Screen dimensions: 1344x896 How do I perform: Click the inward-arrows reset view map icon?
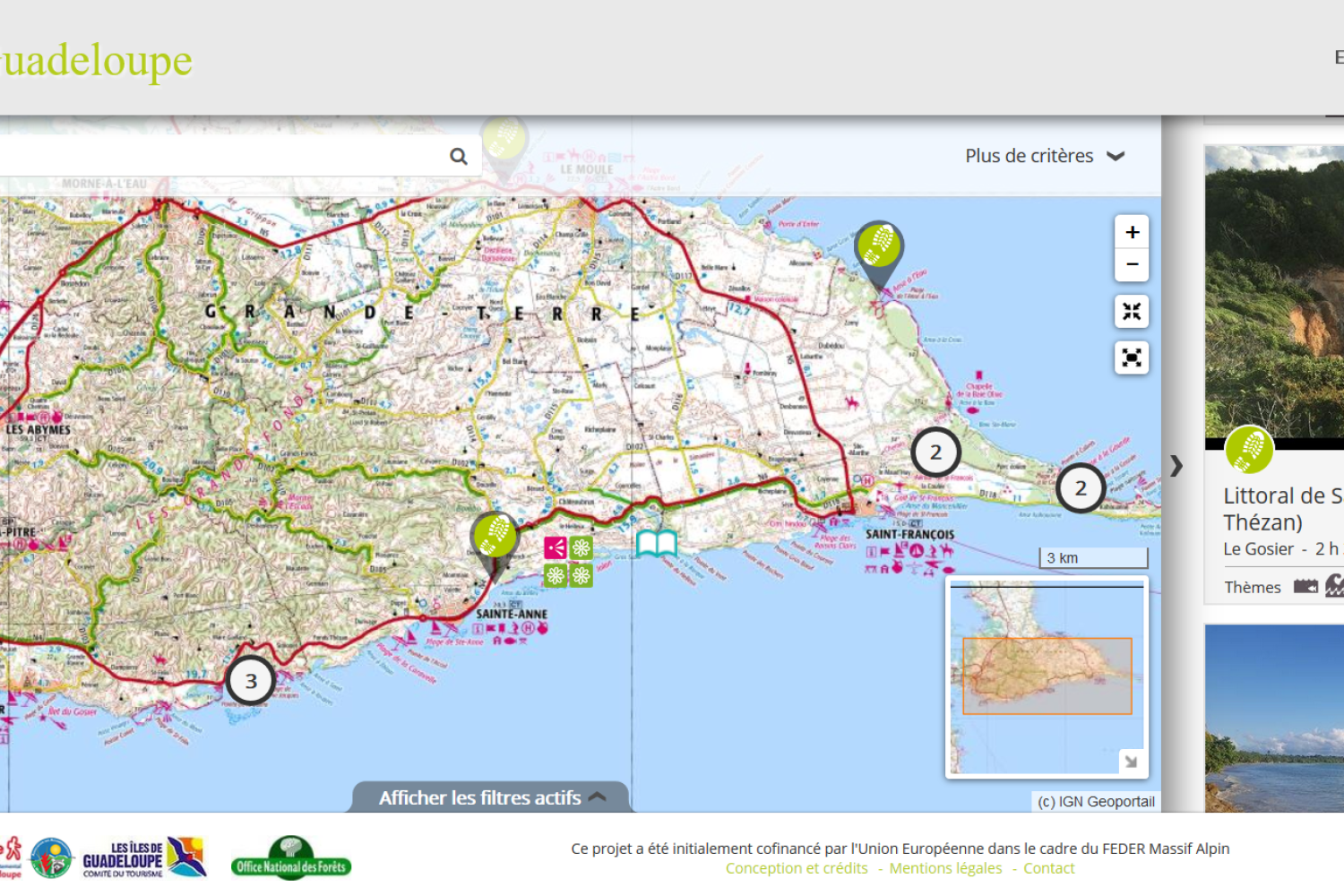point(1133,311)
